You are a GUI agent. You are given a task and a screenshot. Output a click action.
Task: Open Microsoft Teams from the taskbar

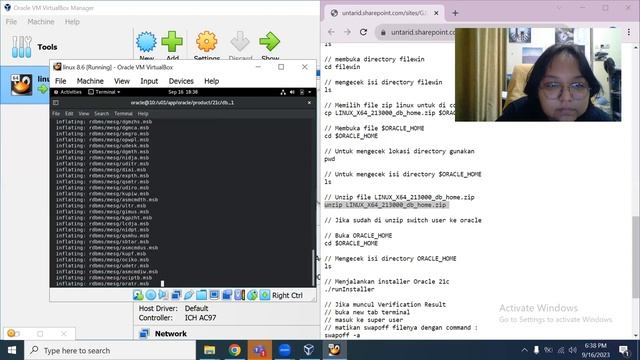(260, 350)
